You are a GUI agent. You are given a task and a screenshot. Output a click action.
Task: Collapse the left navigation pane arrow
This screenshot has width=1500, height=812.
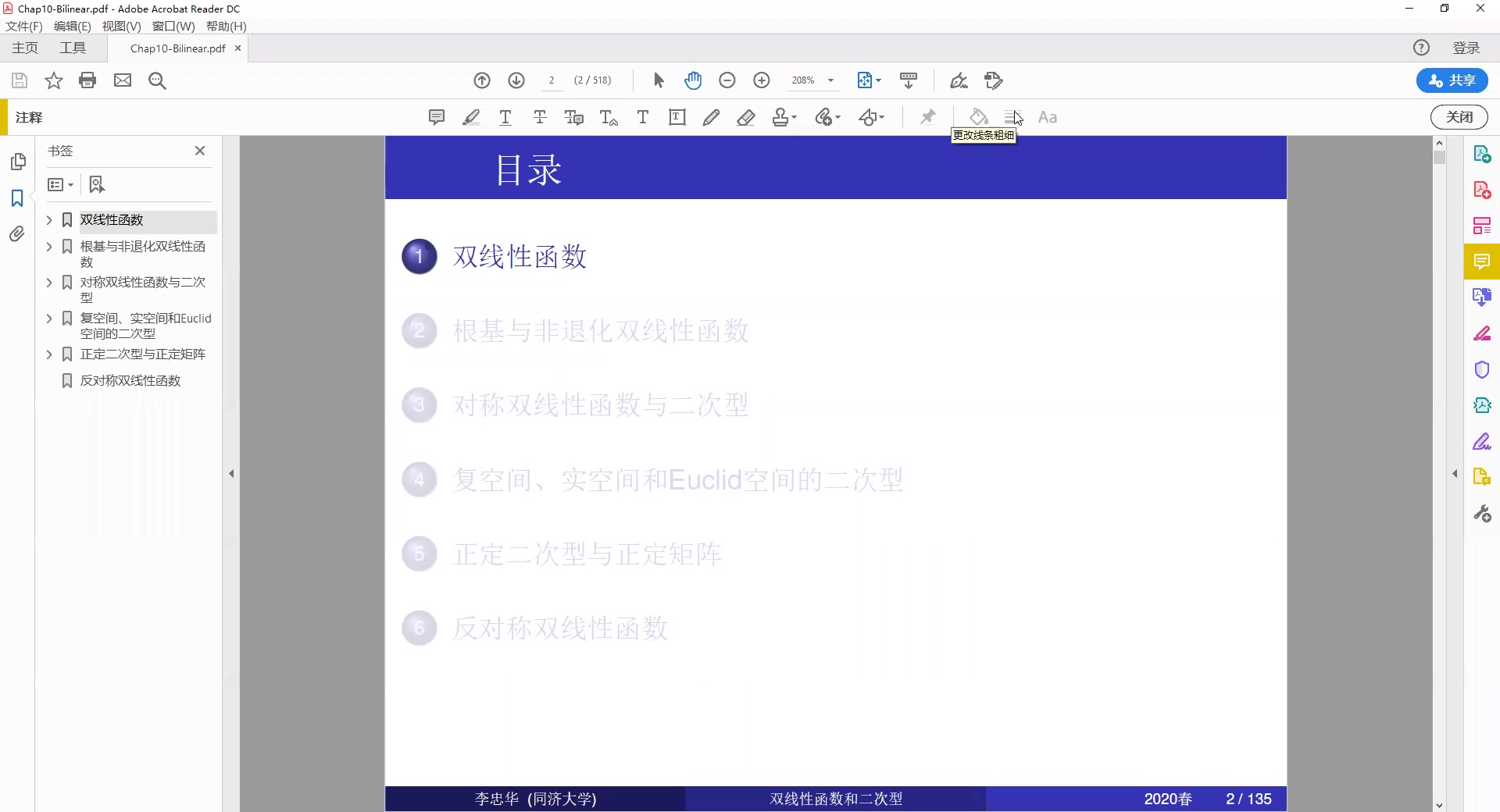(x=231, y=474)
